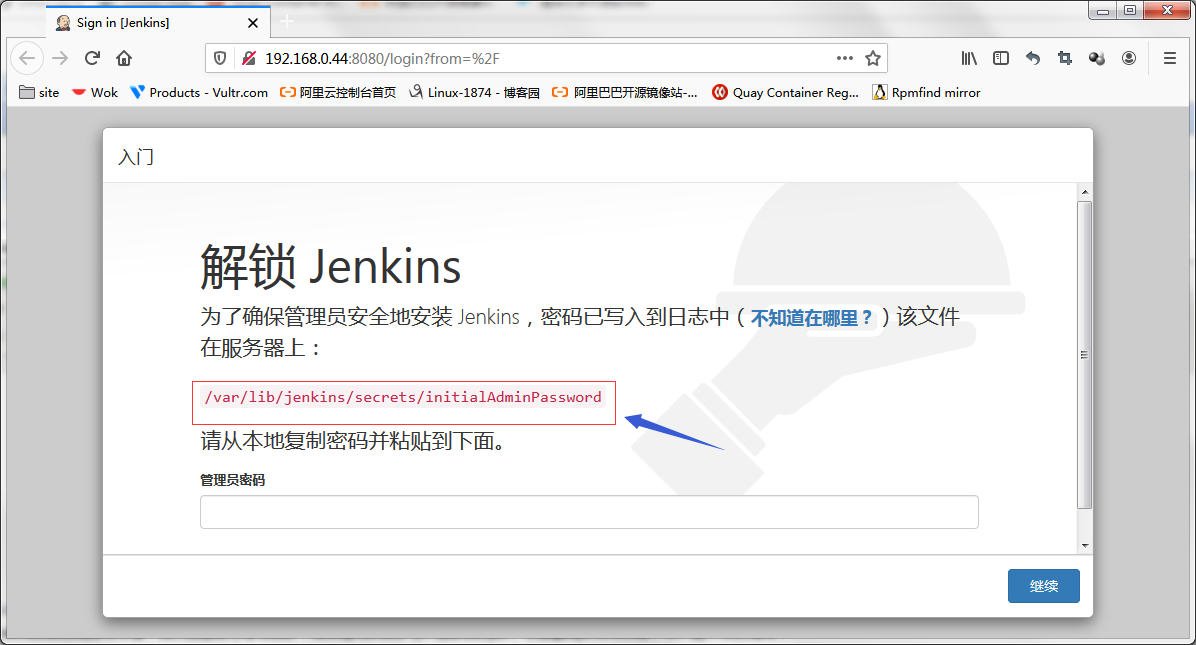Screen dimensions: 1196x645
Task: Toggle the sidebar view icon
Action: [x=1000, y=58]
